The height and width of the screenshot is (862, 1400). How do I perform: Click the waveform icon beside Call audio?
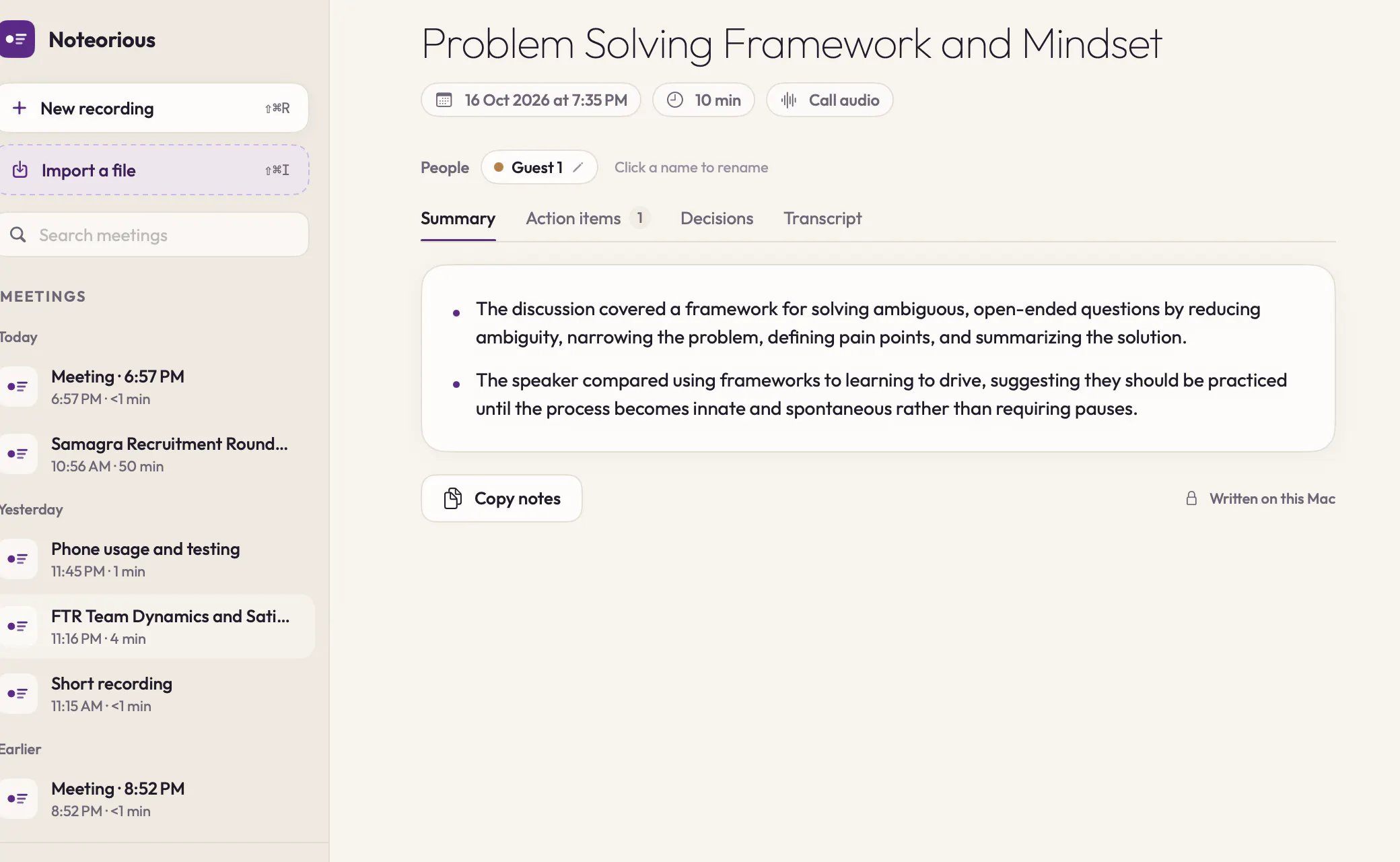click(789, 100)
